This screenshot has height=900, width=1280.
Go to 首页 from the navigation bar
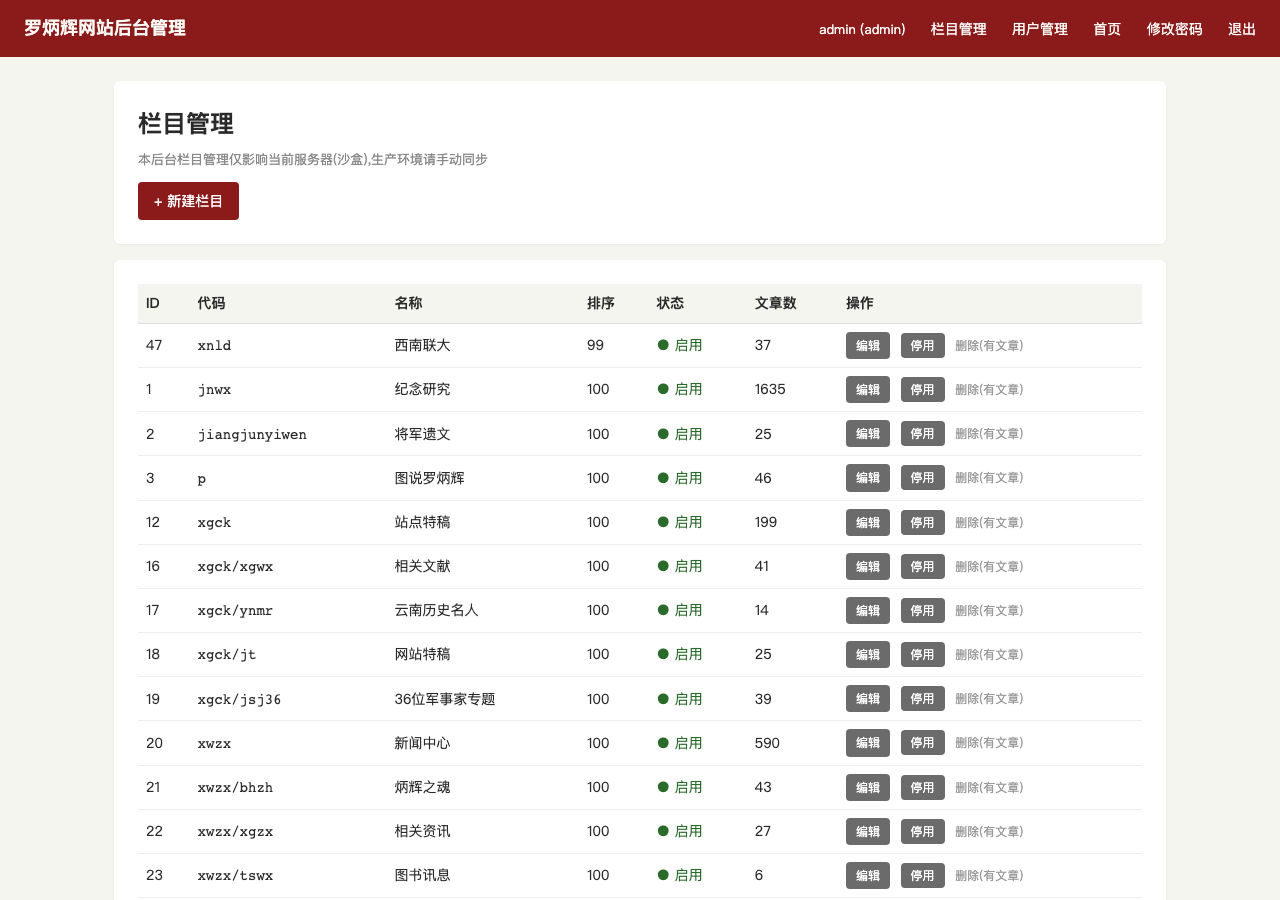[1107, 29]
